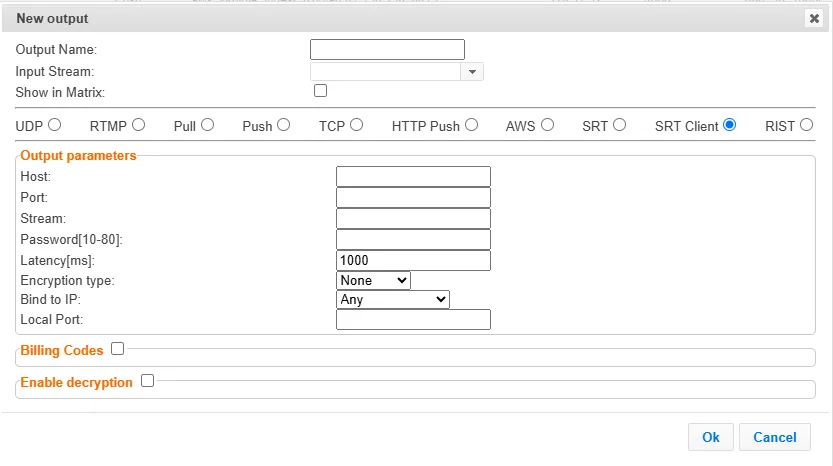
Task: Click the Cancel button
Action: (774, 437)
